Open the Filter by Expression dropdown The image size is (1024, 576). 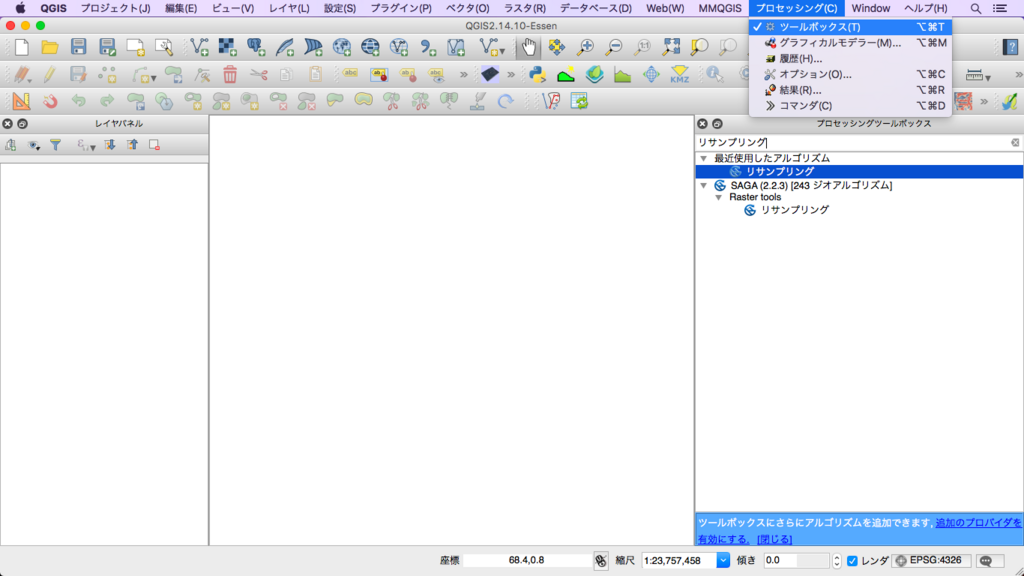pyautogui.click(x=86, y=145)
